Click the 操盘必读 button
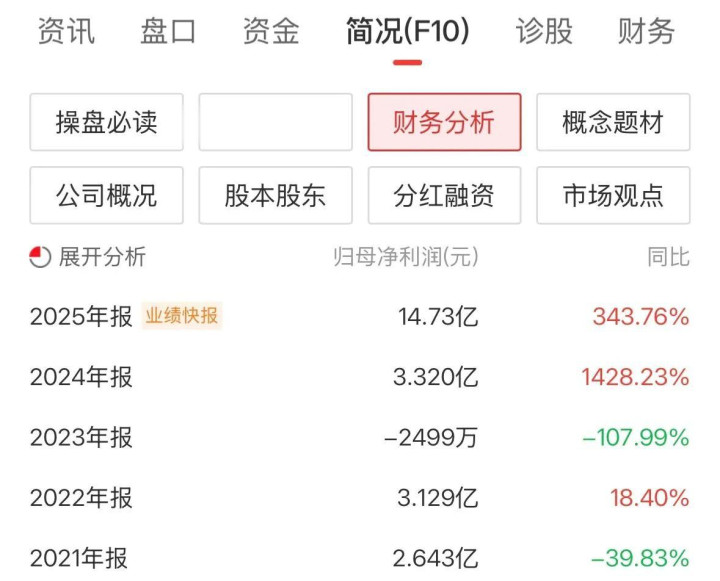This screenshot has width=720, height=581. (x=106, y=123)
